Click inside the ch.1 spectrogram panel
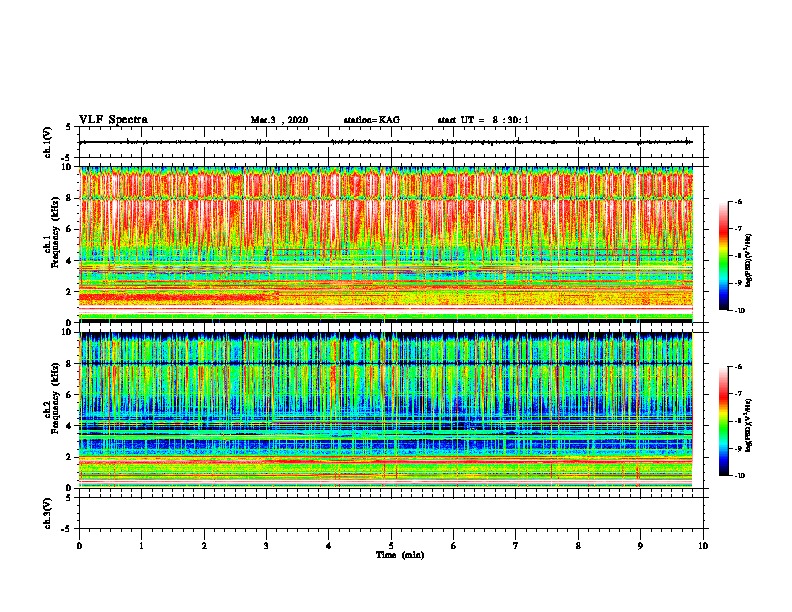 tap(386, 244)
